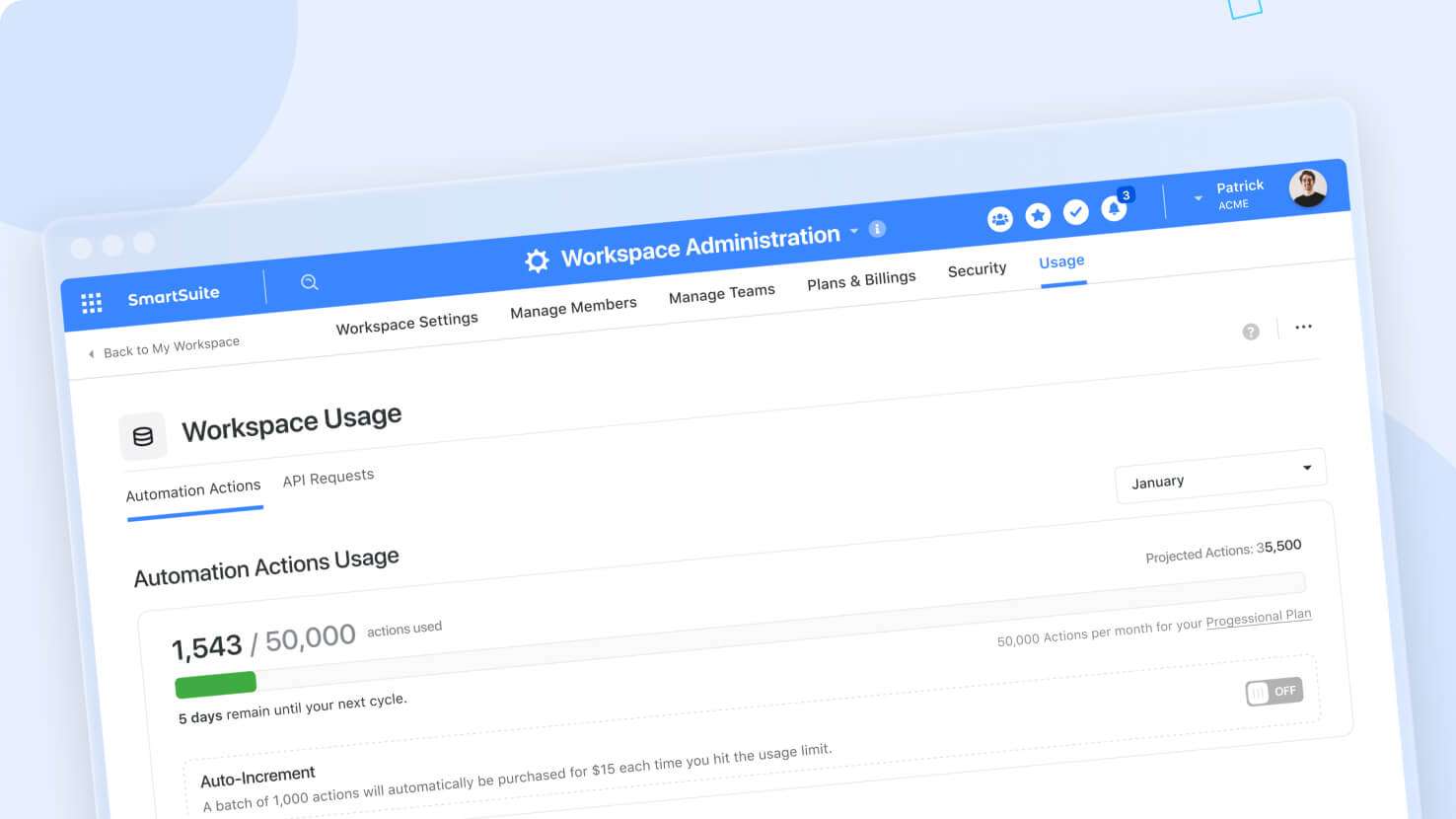The image size is (1456, 819).
Task: Switch to the API Requests sub-tab
Action: (328, 478)
